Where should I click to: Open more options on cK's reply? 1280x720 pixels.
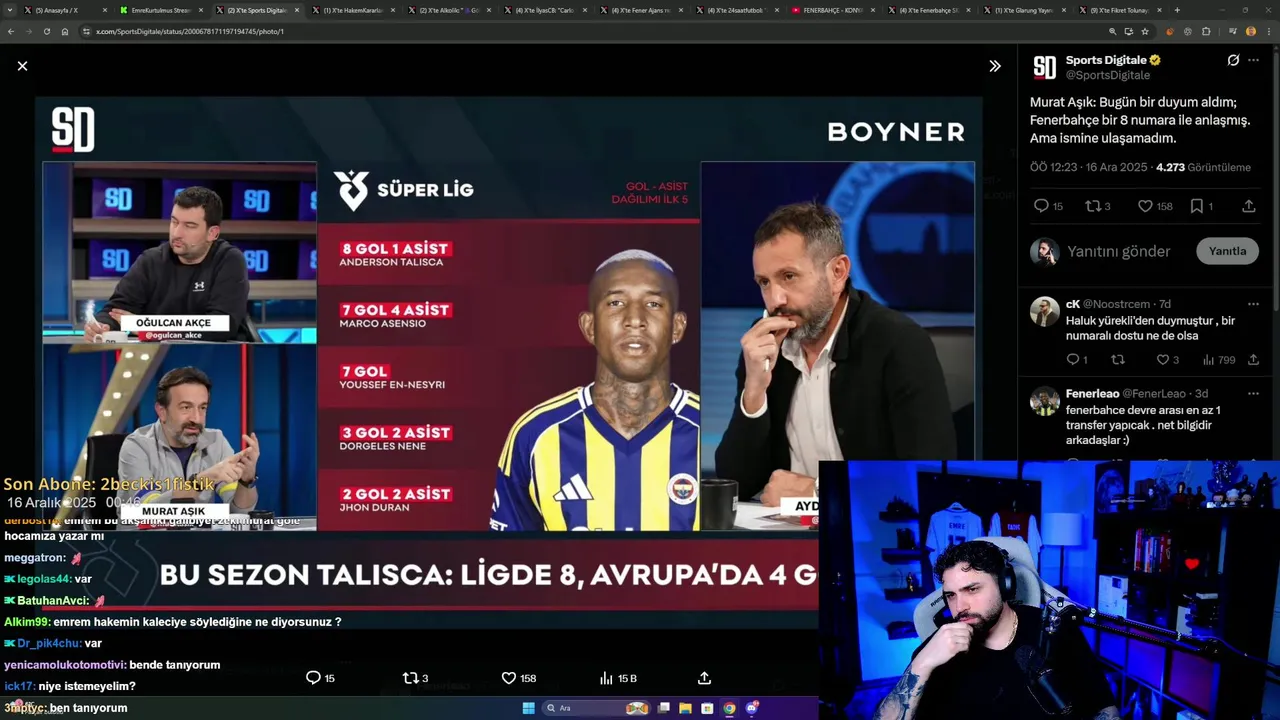click(1253, 304)
